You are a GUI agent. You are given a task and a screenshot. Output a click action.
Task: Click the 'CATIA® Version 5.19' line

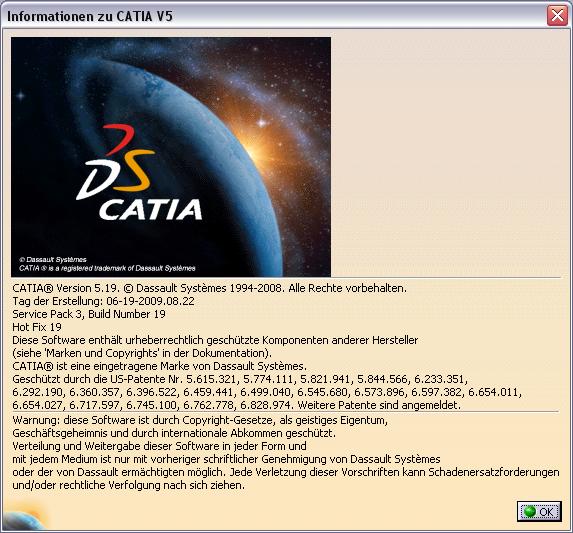[209, 288]
